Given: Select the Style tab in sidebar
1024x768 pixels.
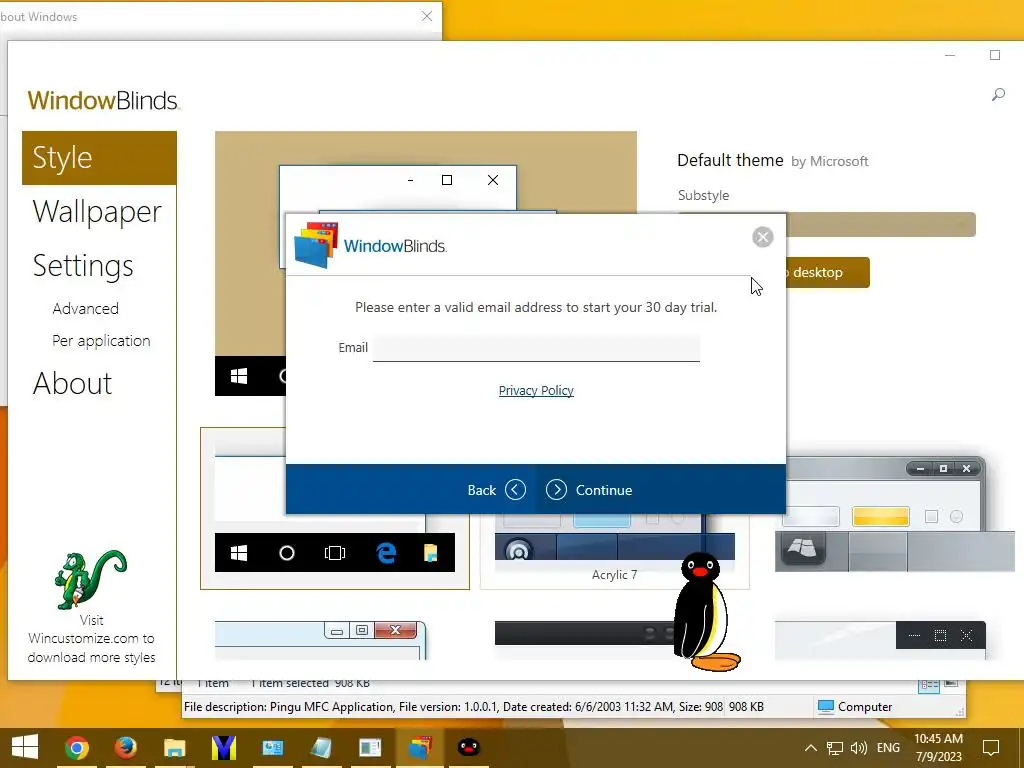Looking at the screenshot, I should (x=99, y=158).
